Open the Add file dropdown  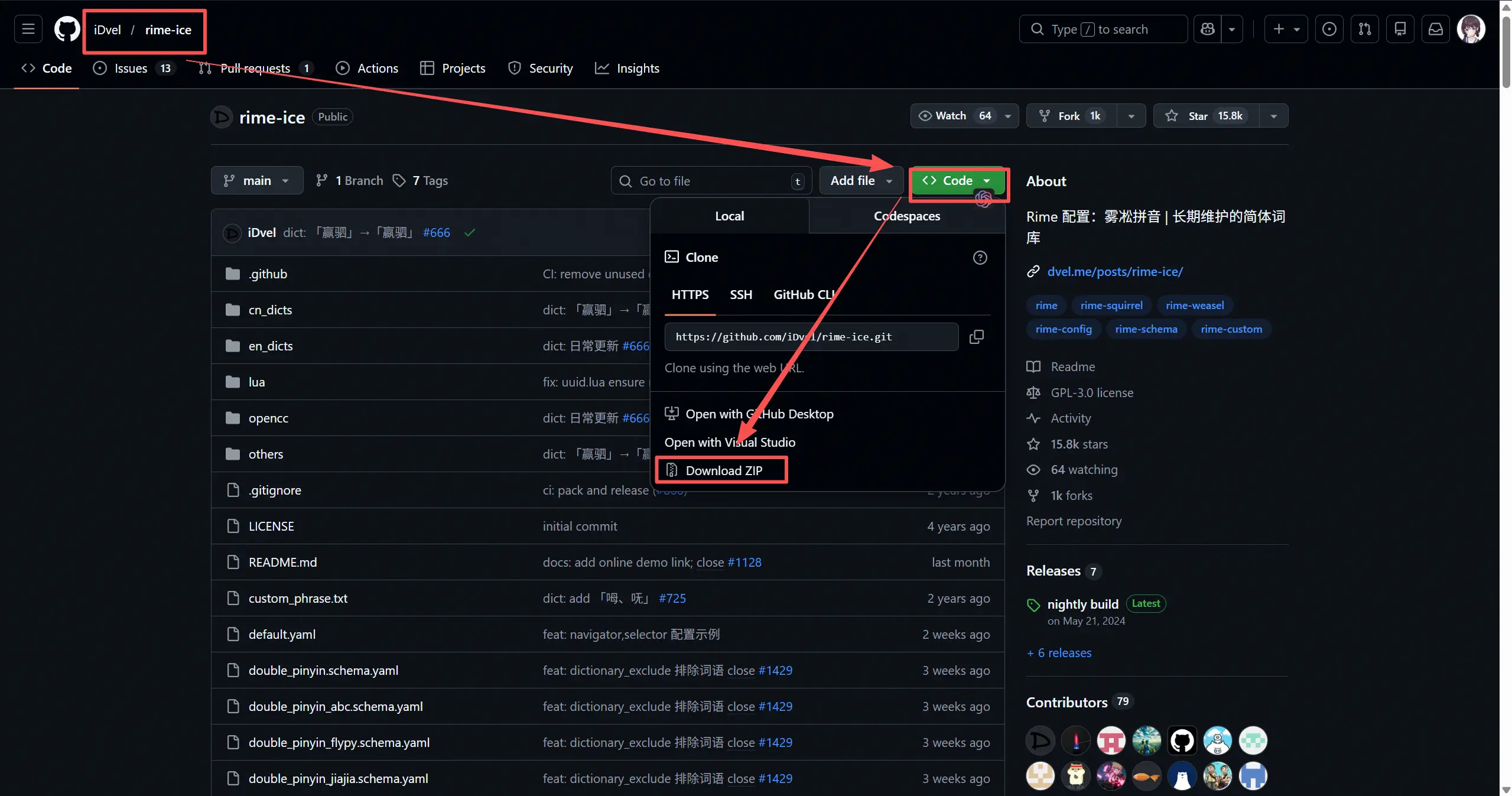click(861, 181)
